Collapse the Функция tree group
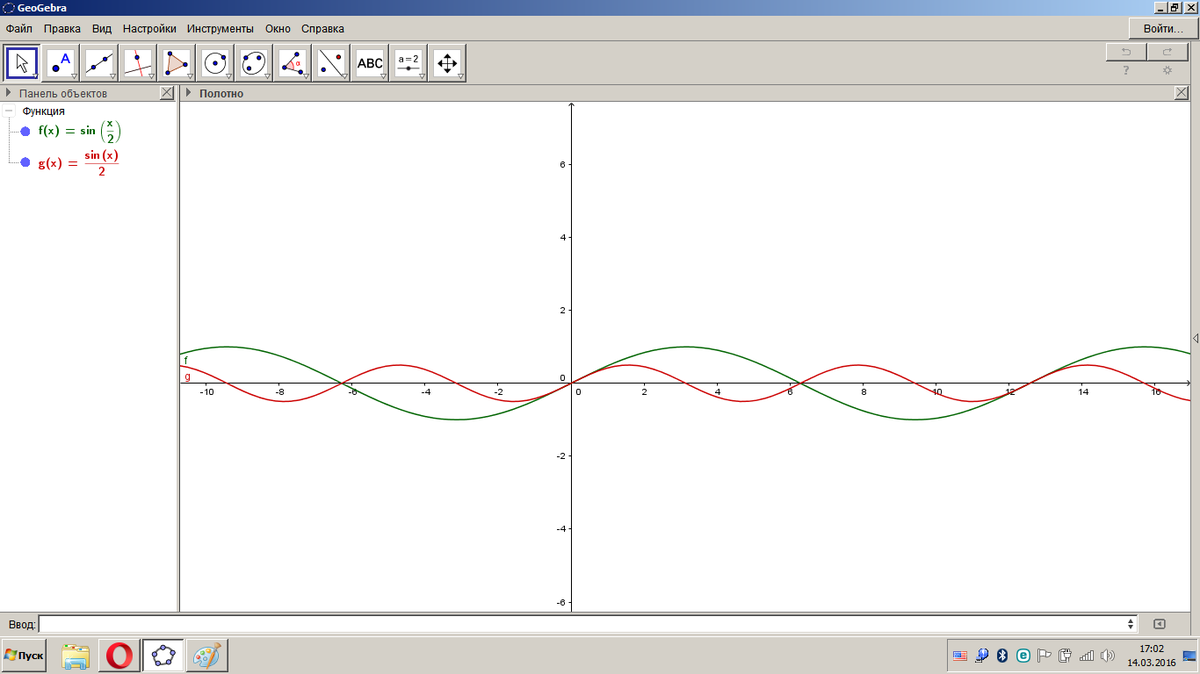Viewport: 1200px width, 674px height. tap(9, 111)
